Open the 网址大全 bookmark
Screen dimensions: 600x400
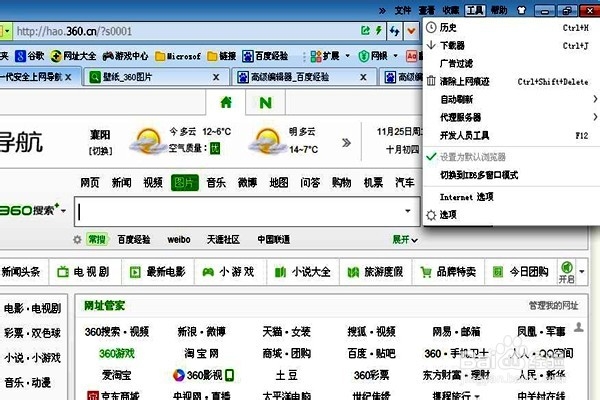[x=73, y=56]
